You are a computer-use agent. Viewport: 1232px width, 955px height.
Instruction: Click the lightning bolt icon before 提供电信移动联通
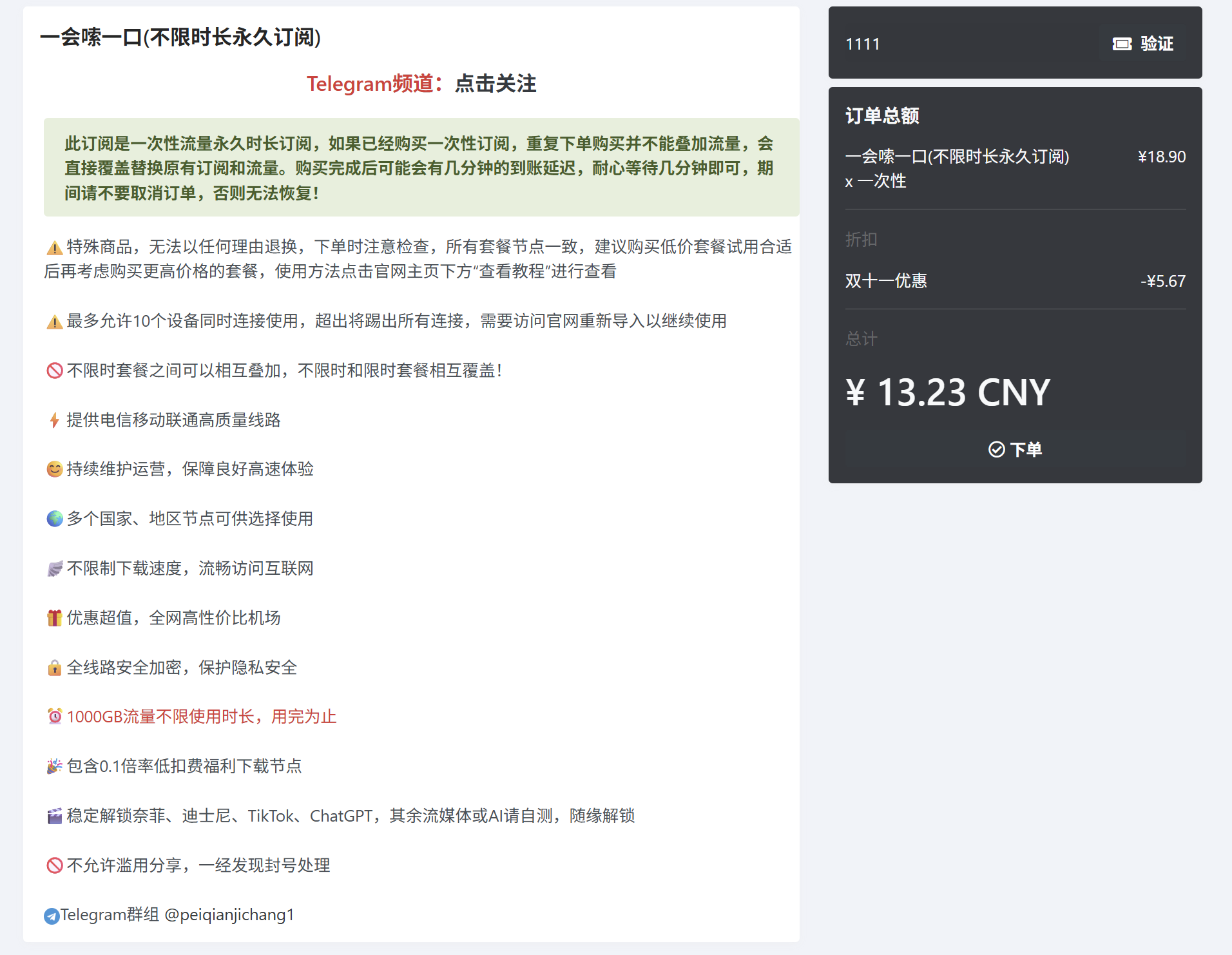pos(55,420)
